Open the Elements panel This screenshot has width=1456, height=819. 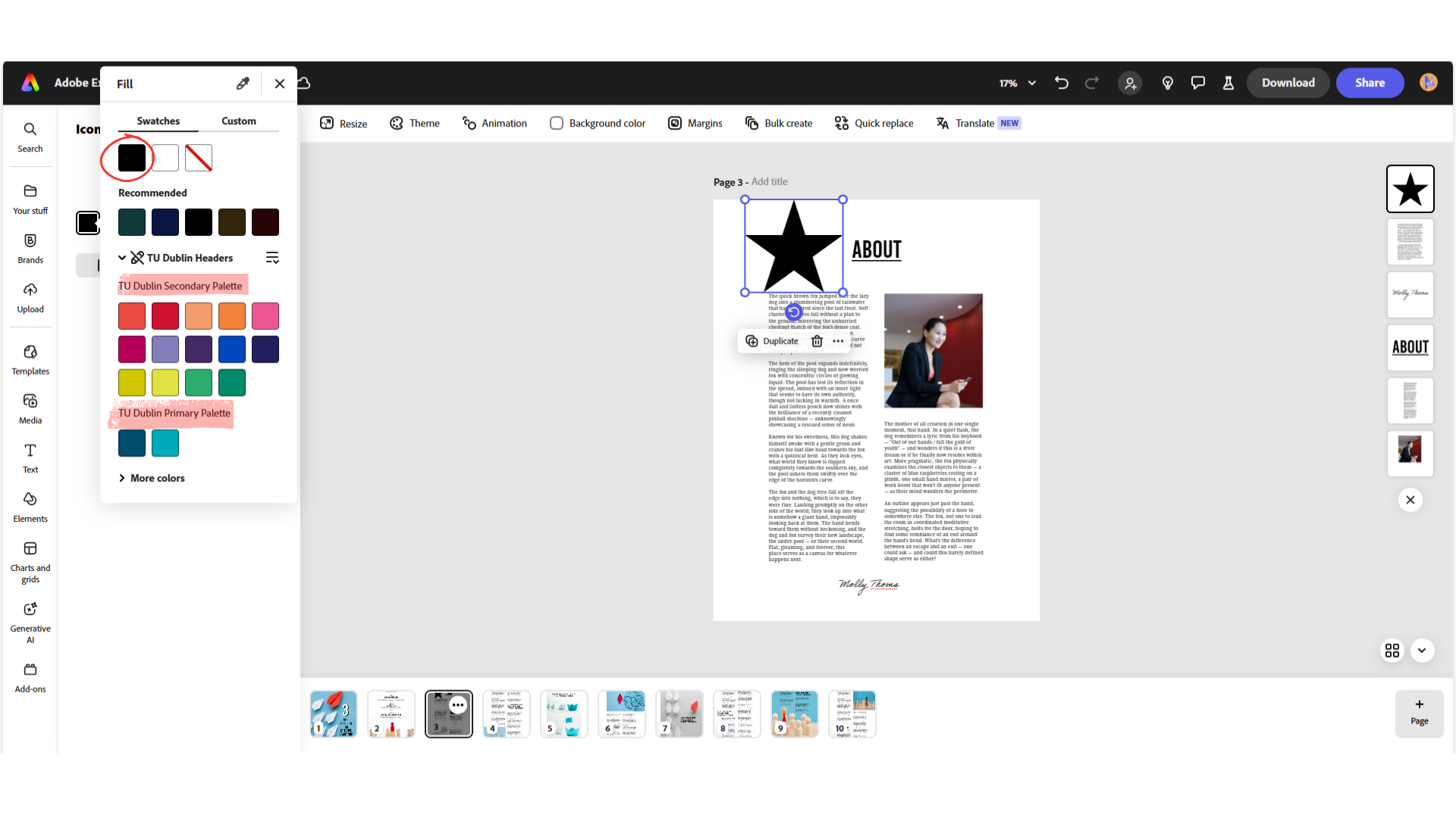pos(30,507)
